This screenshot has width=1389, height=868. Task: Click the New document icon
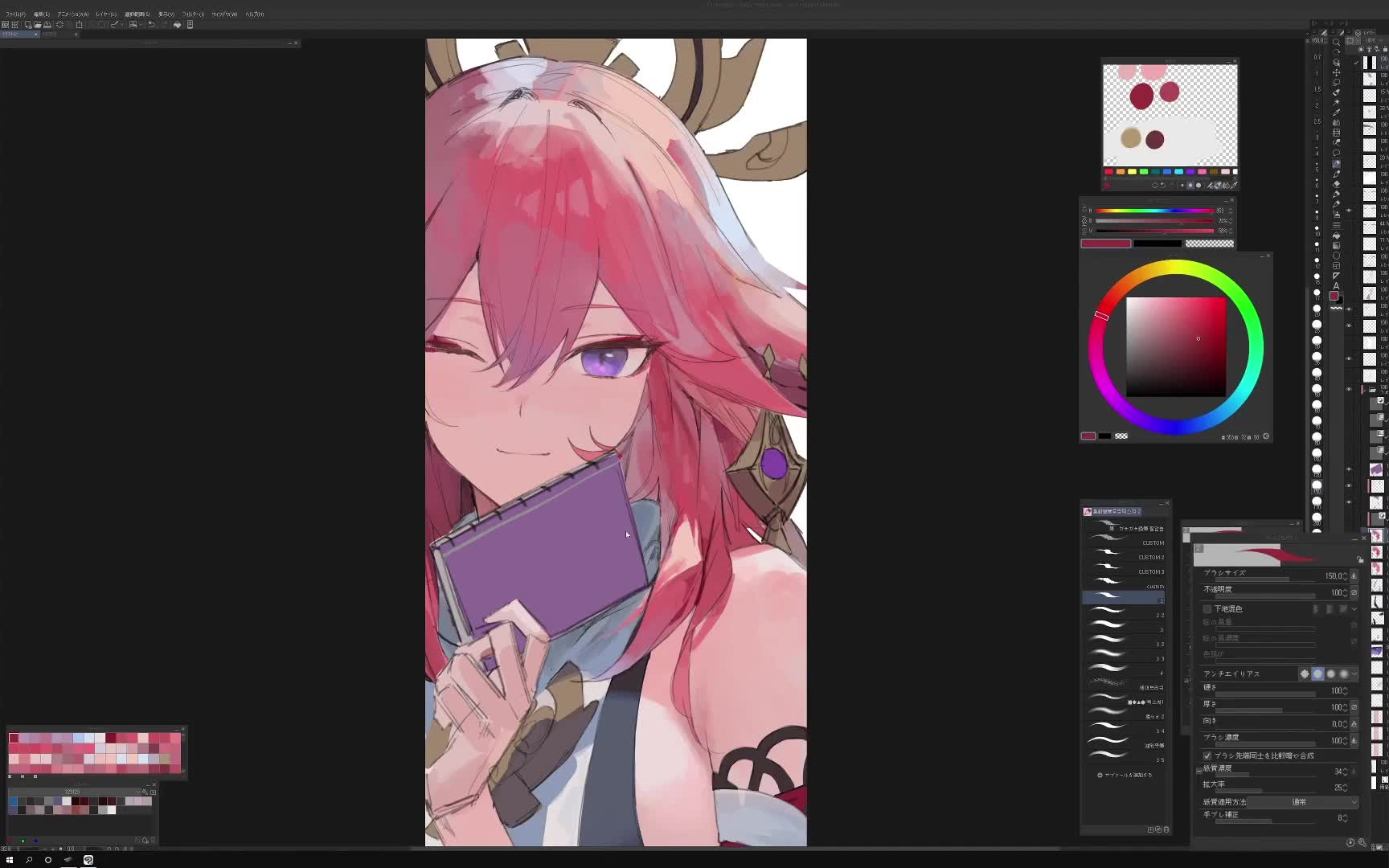(x=28, y=25)
